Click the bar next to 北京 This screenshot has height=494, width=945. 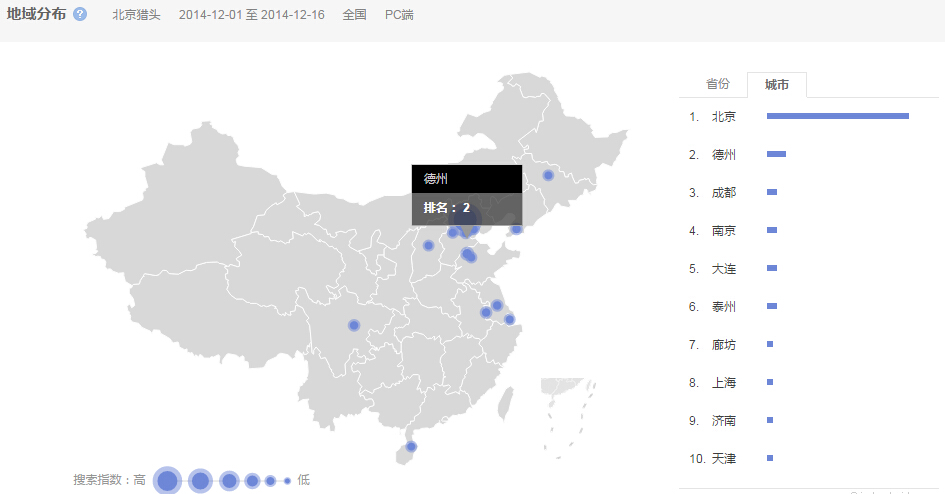(837, 116)
